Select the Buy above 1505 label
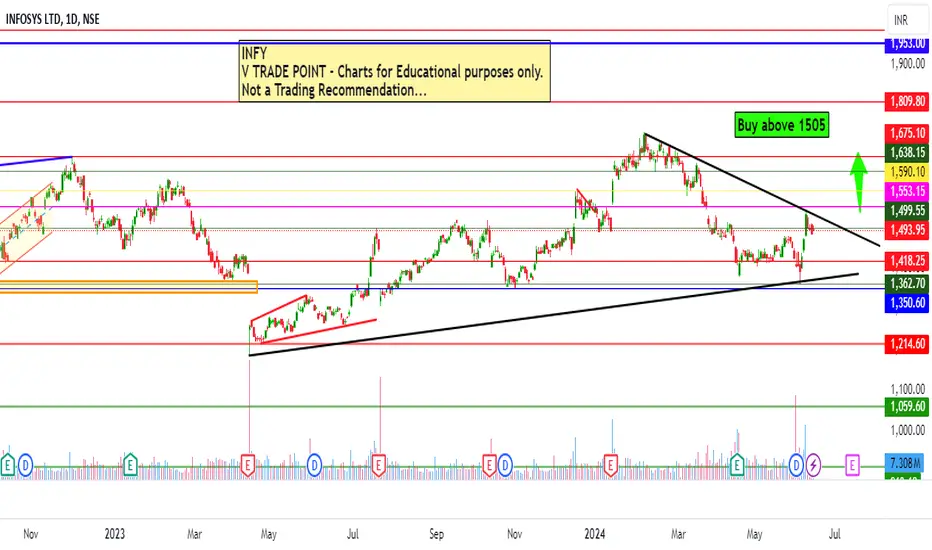Image resolution: width=932 pixels, height=550 pixels. point(781,125)
